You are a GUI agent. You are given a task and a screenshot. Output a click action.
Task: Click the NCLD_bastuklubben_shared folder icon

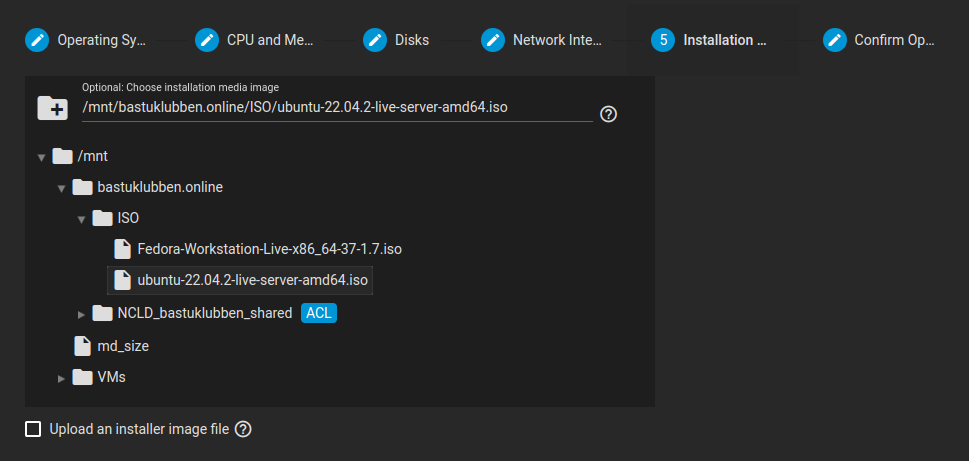tap(102, 313)
